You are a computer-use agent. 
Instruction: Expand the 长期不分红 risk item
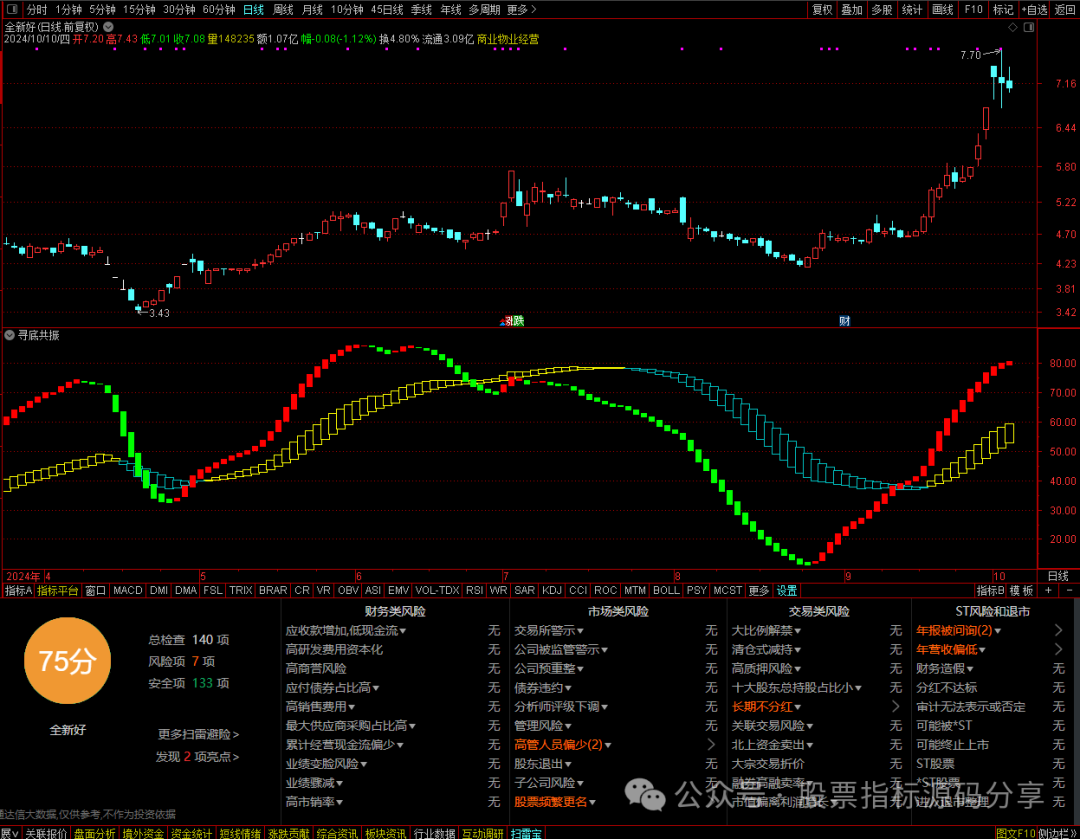[766, 707]
